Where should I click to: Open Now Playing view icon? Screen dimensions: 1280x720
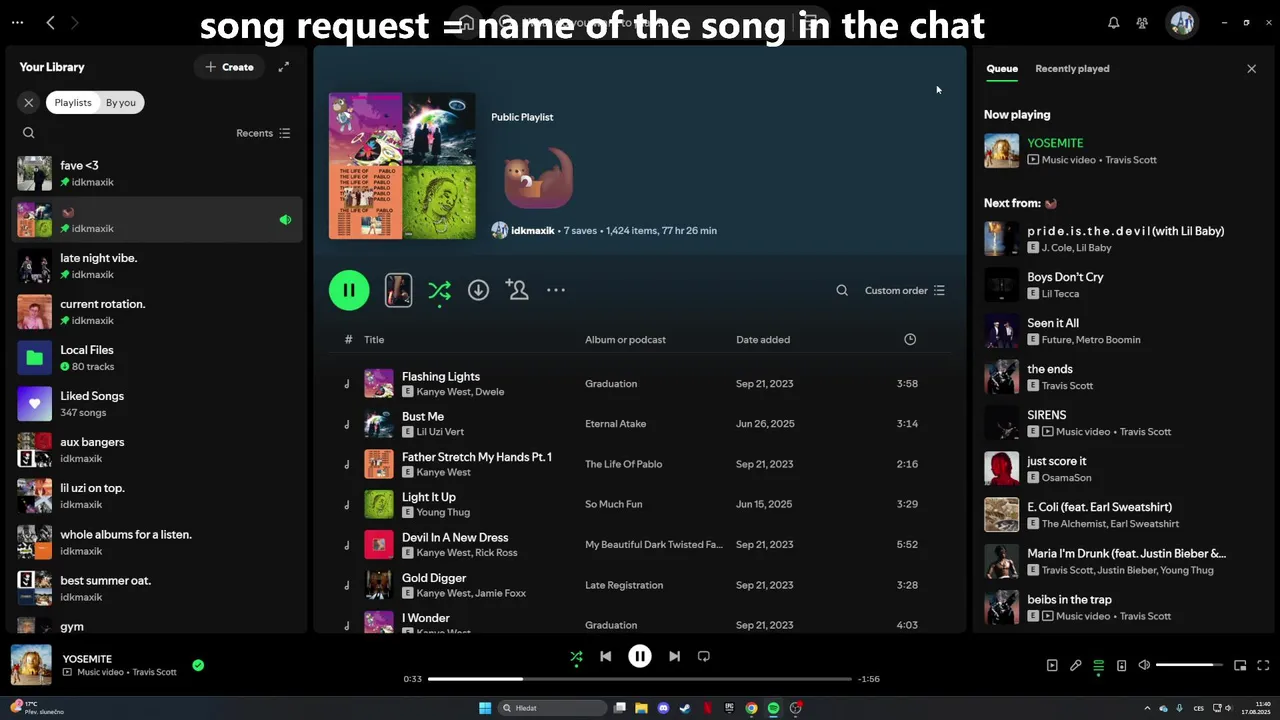coord(1052,665)
